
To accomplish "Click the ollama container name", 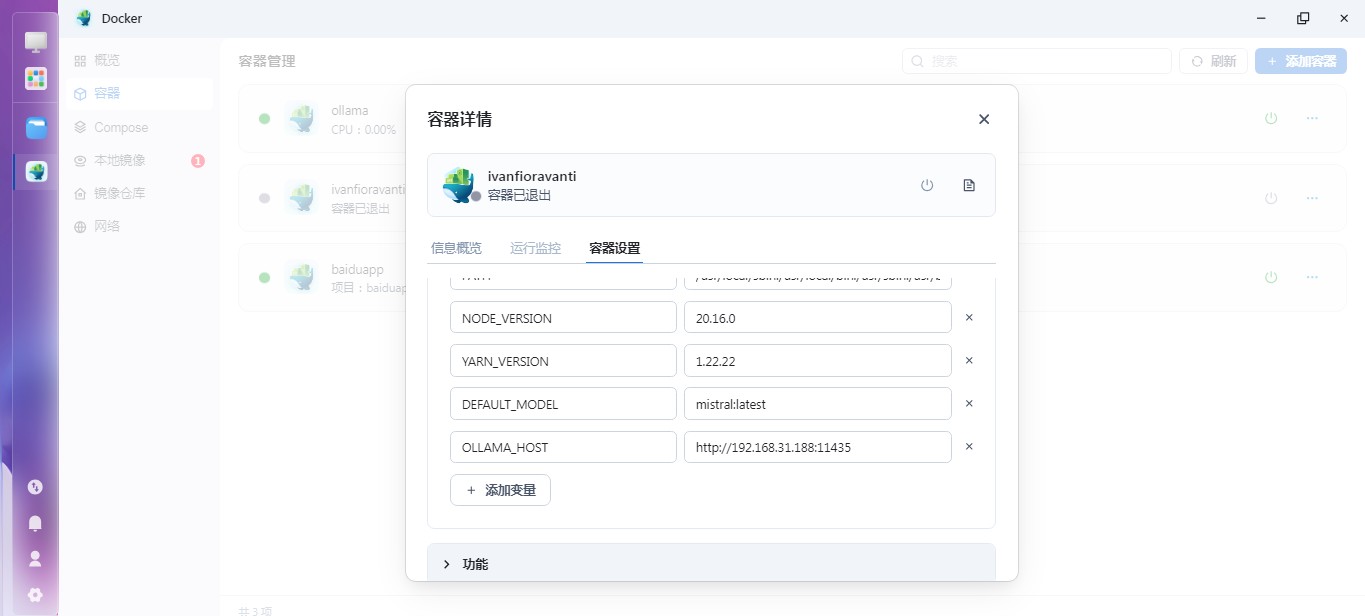I will pos(350,110).
